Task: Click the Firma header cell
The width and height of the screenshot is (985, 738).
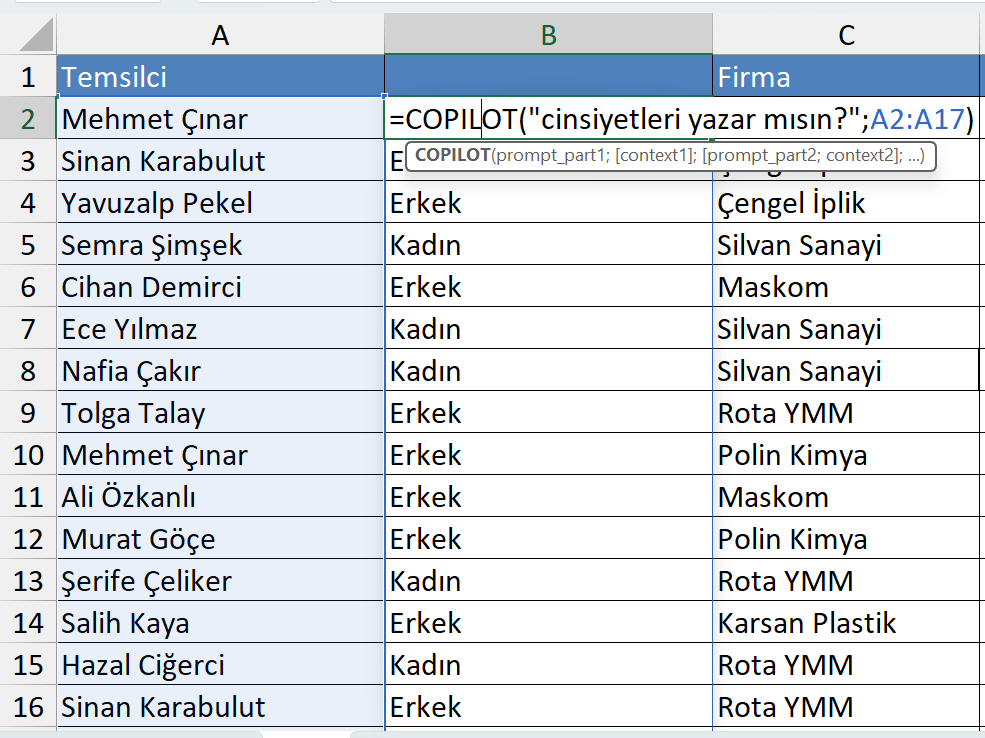Action: (846, 77)
